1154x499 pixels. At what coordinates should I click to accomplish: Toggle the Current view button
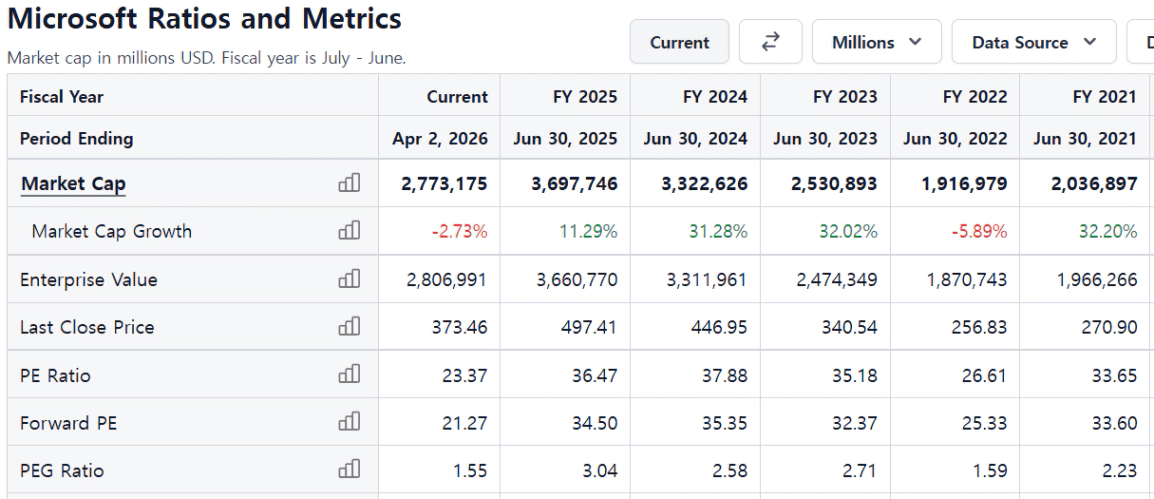pyautogui.click(x=679, y=42)
